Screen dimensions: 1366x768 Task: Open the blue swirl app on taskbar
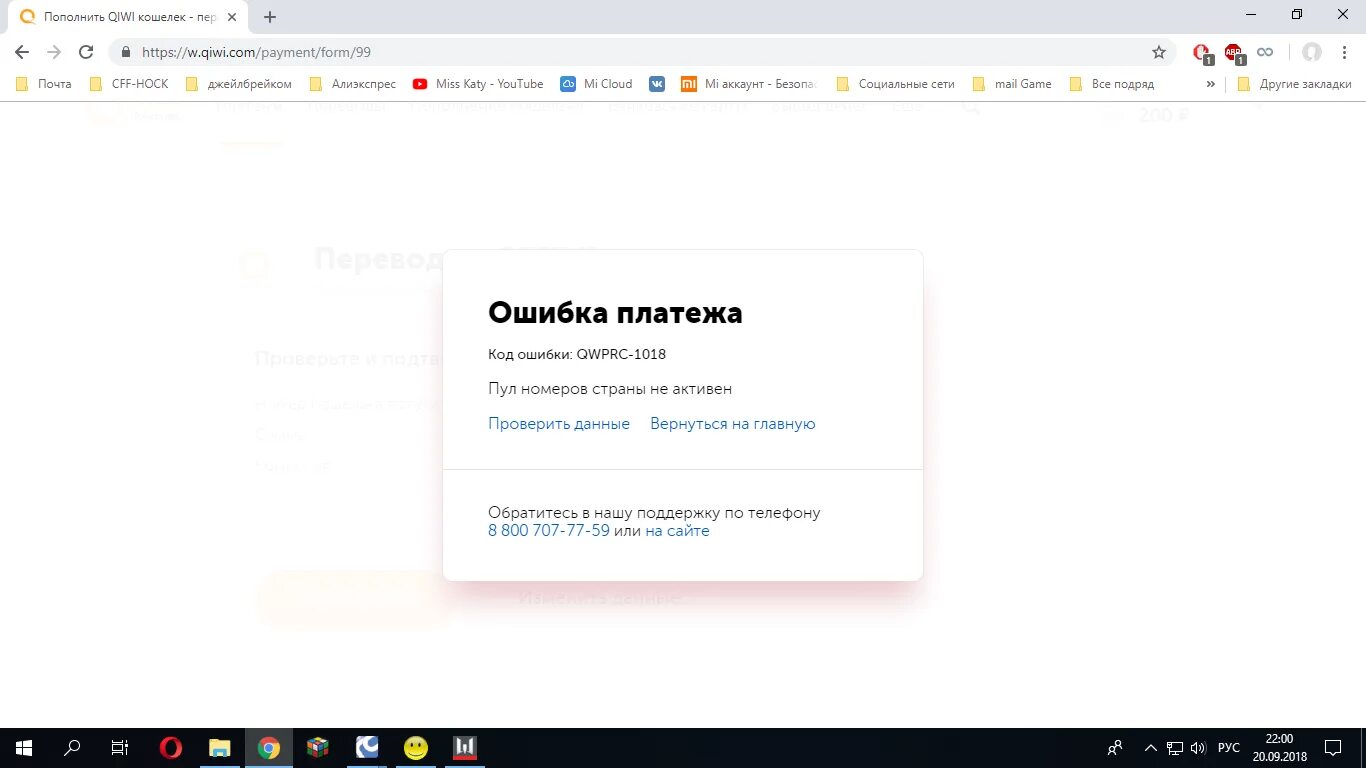point(366,748)
